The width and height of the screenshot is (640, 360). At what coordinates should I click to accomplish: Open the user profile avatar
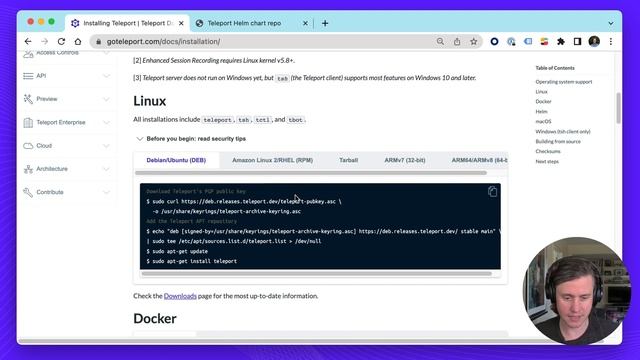[594, 41]
